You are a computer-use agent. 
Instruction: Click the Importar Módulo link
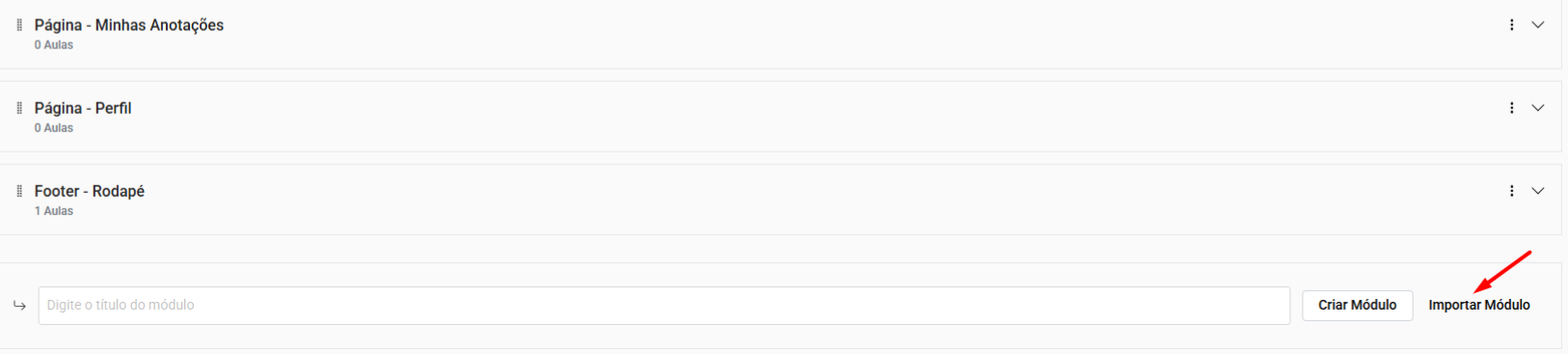point(1479,305)
